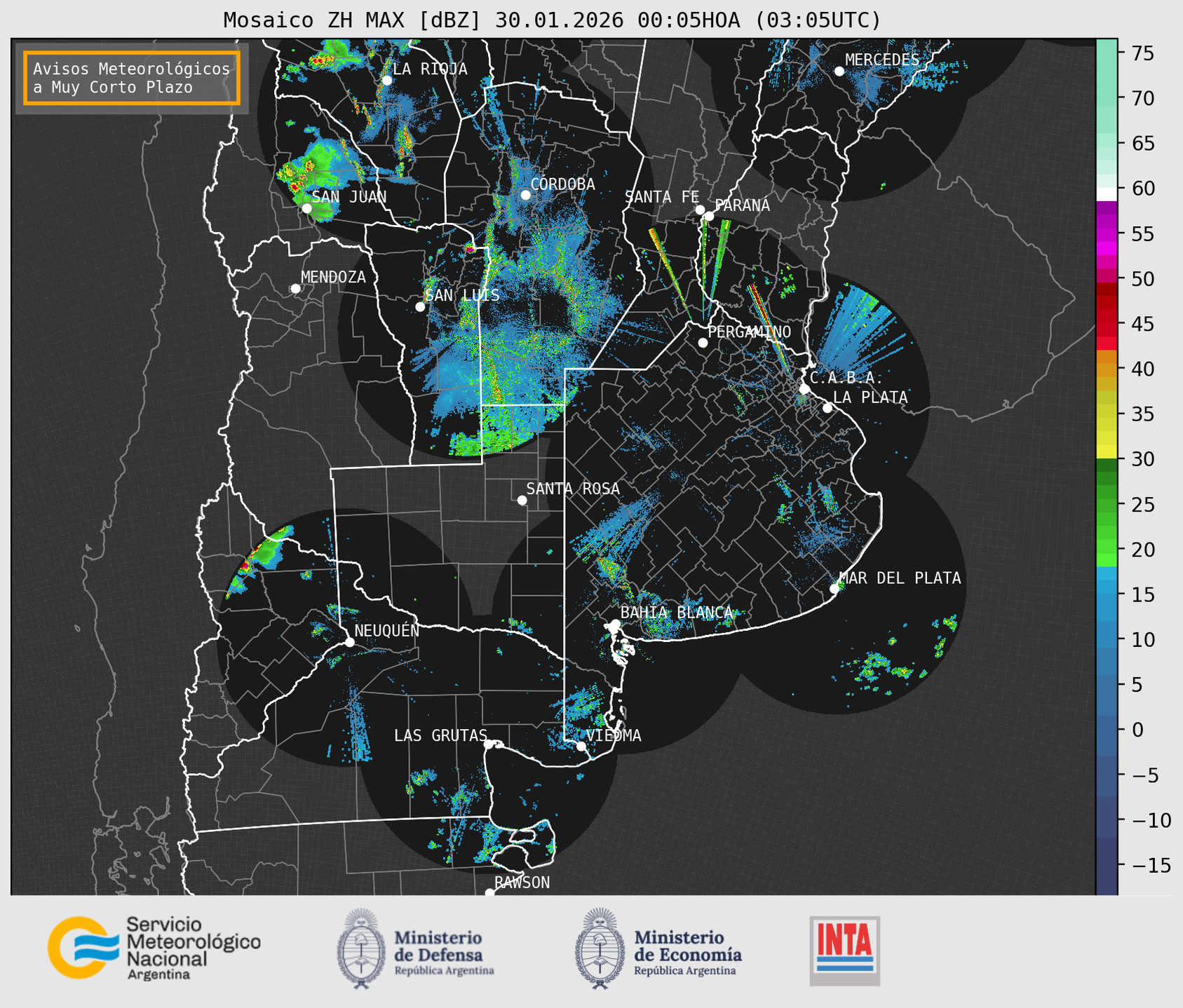Click the Servicio Meteorológico Nacional logo
Screen dimensions: 1183x1008
(x=154, y=948)
